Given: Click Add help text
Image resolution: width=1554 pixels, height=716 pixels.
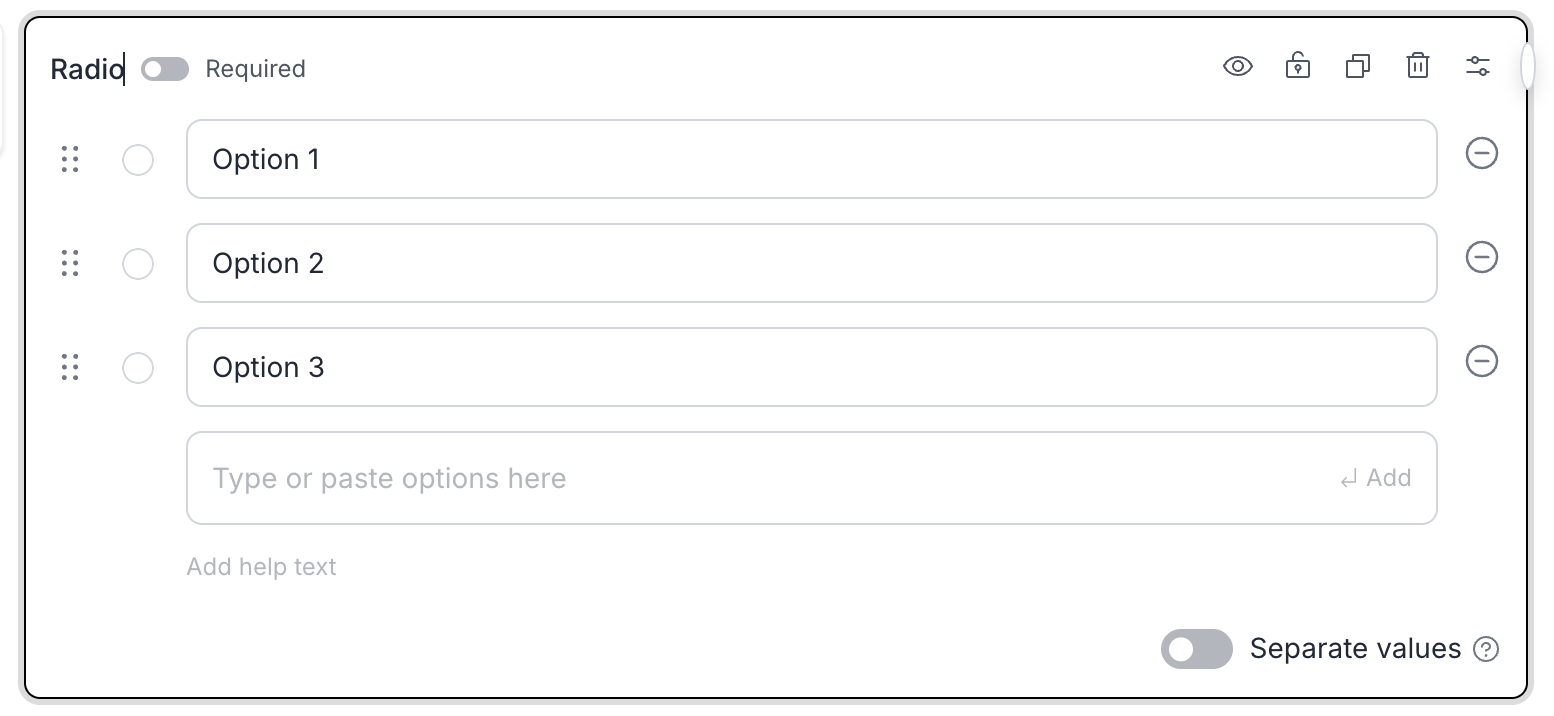Looking at the screenshot, I should [261, 567].
